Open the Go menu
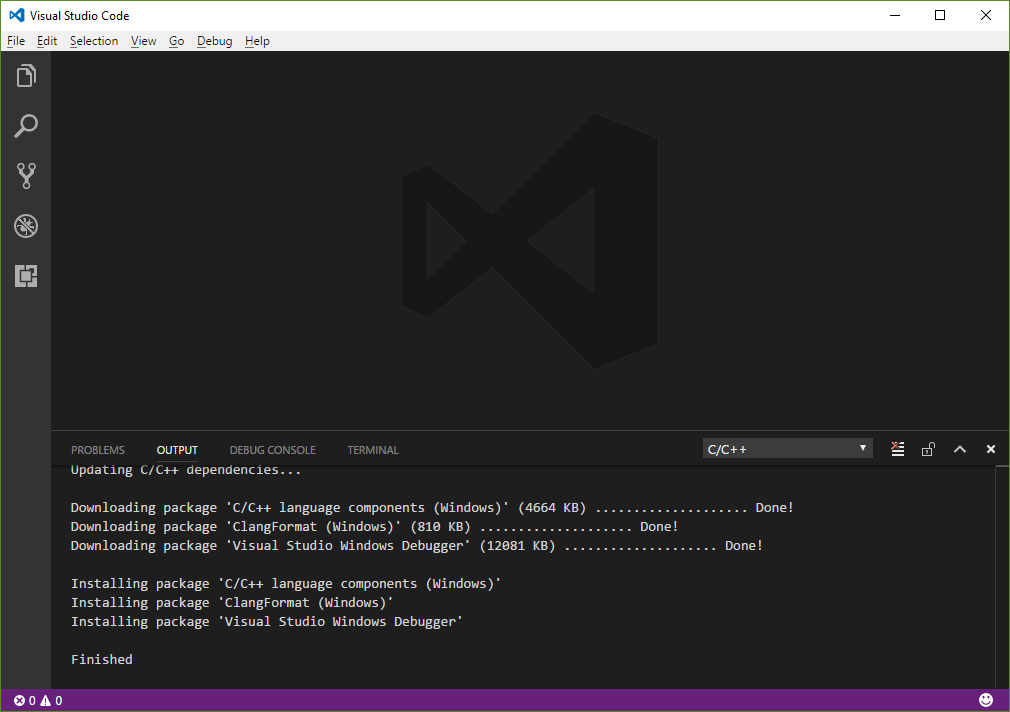 pos(176,41)
